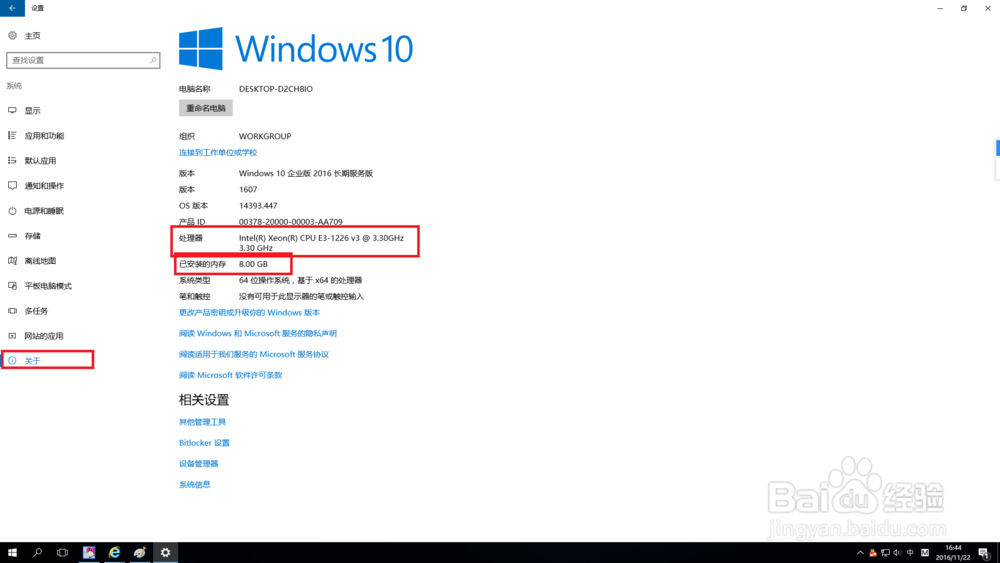This screenshot has height=563, width=1000.
Task: Click the computer name DESKTOP-D2CH8IO
Action: click(276, 89)
